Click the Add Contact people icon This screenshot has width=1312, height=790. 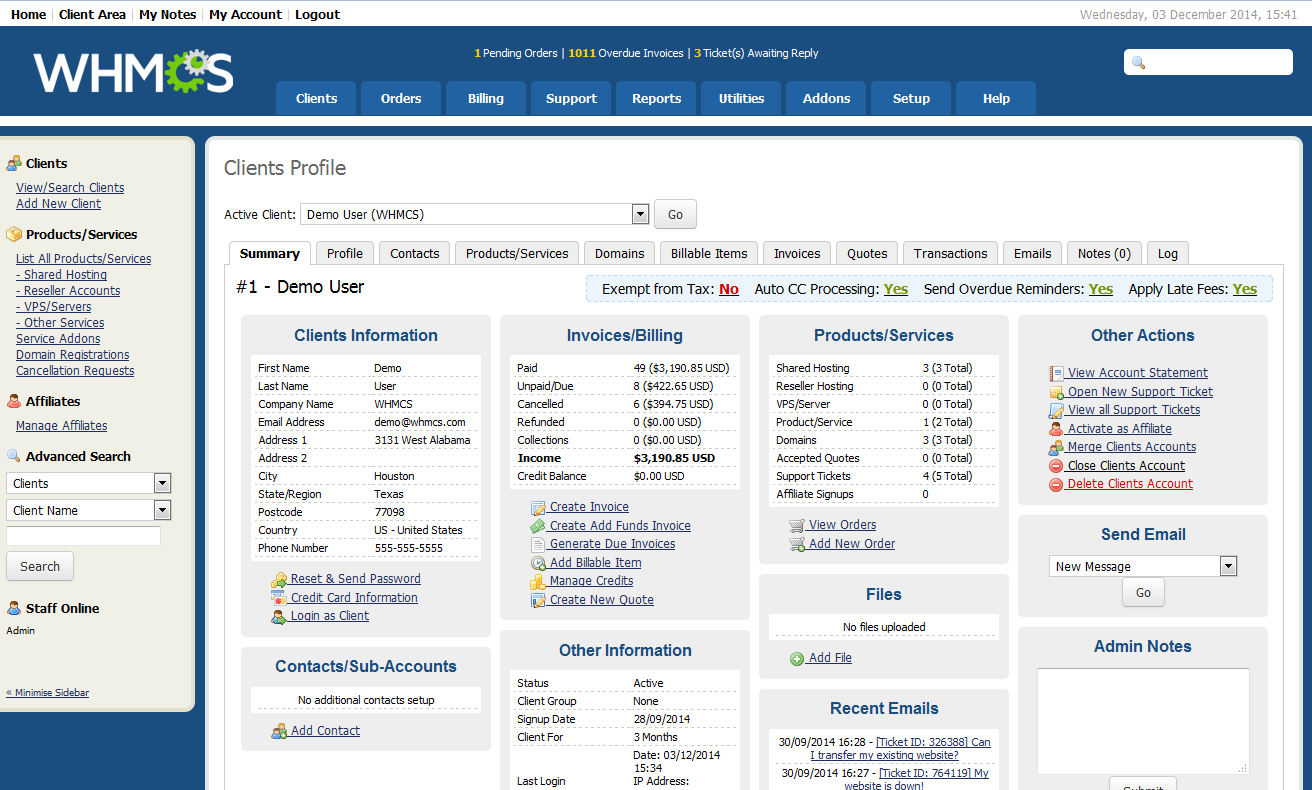click(x=279, y=731)
